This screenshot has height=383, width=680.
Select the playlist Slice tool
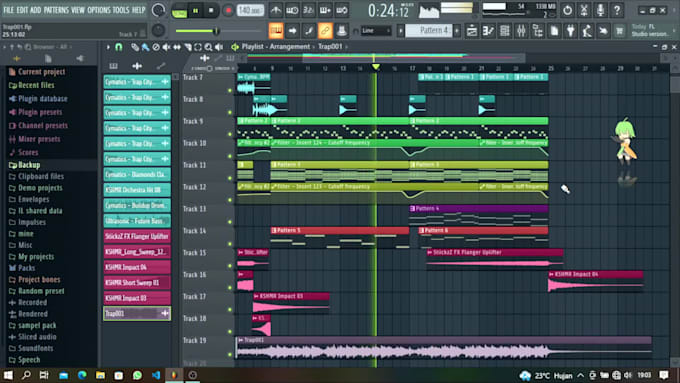point(187,47)
